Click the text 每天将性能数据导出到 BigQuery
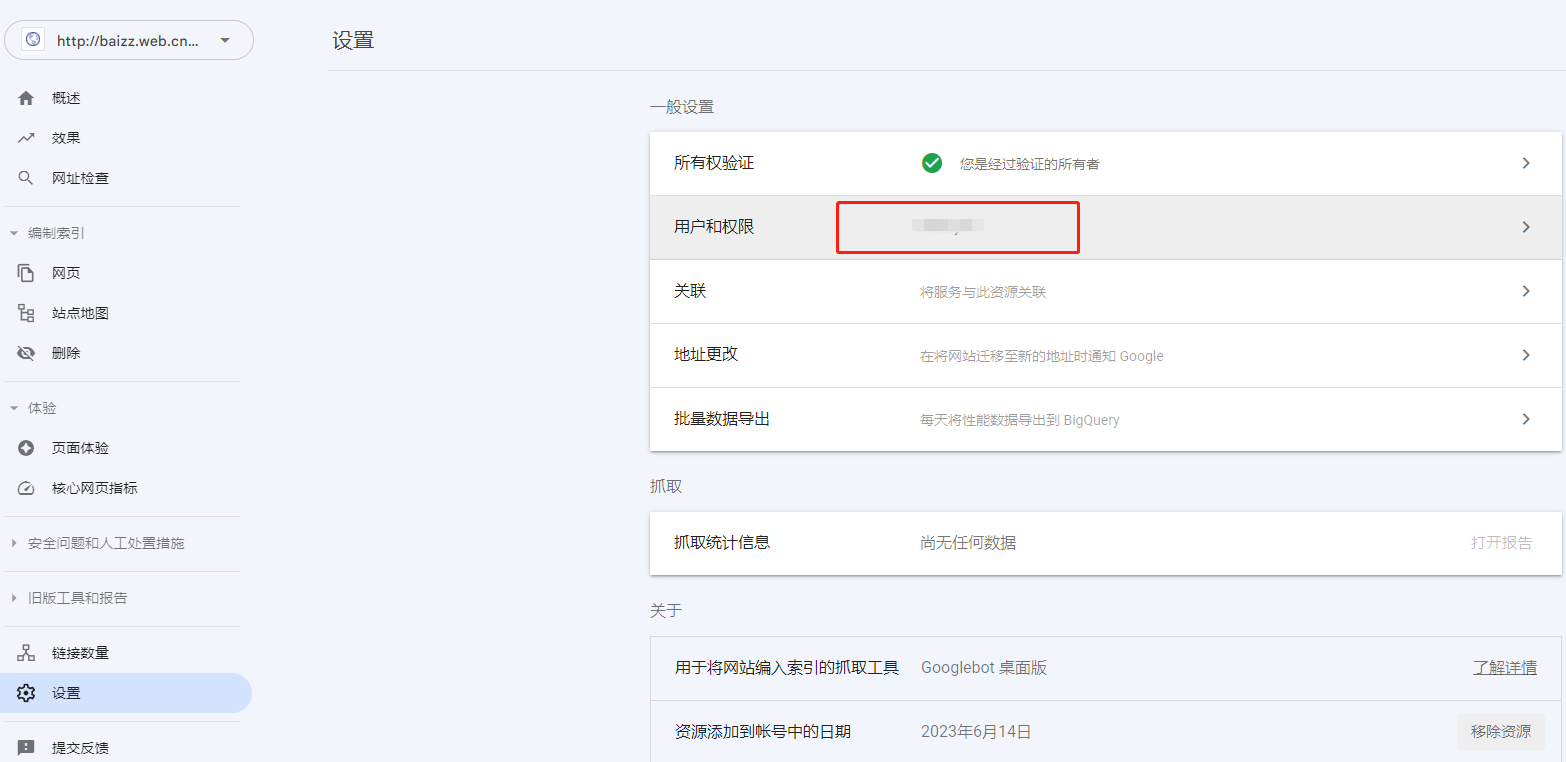Image resolution: width=1566 pixels, height=762 pixels. point(1019,420)
